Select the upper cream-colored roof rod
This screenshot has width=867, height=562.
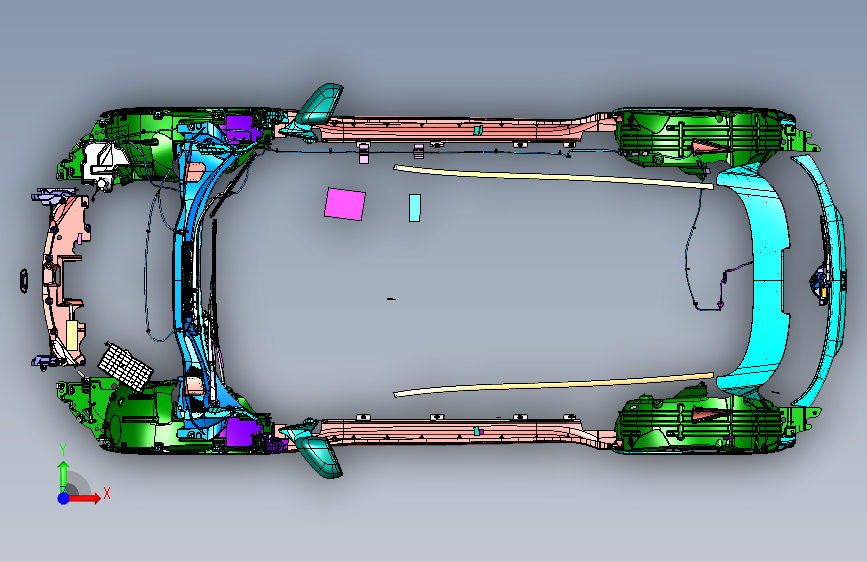tap(553, 176)
